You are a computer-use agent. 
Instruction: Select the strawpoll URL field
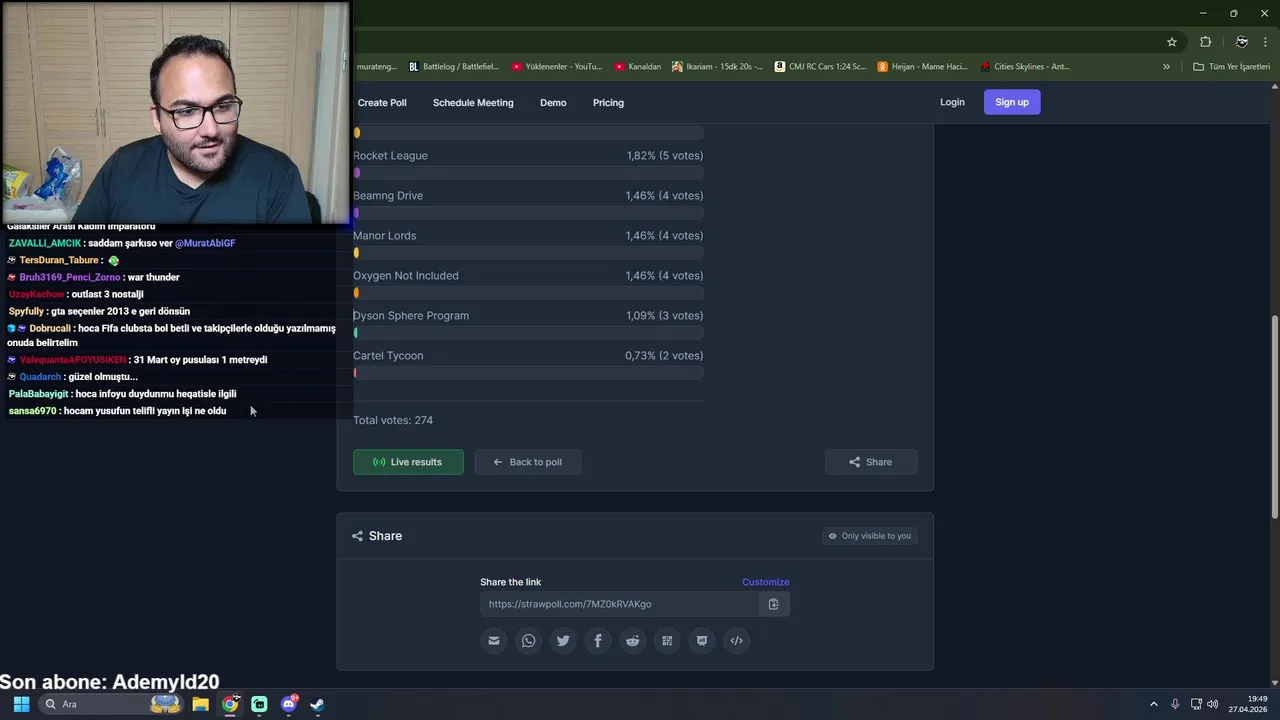point(620,604)
